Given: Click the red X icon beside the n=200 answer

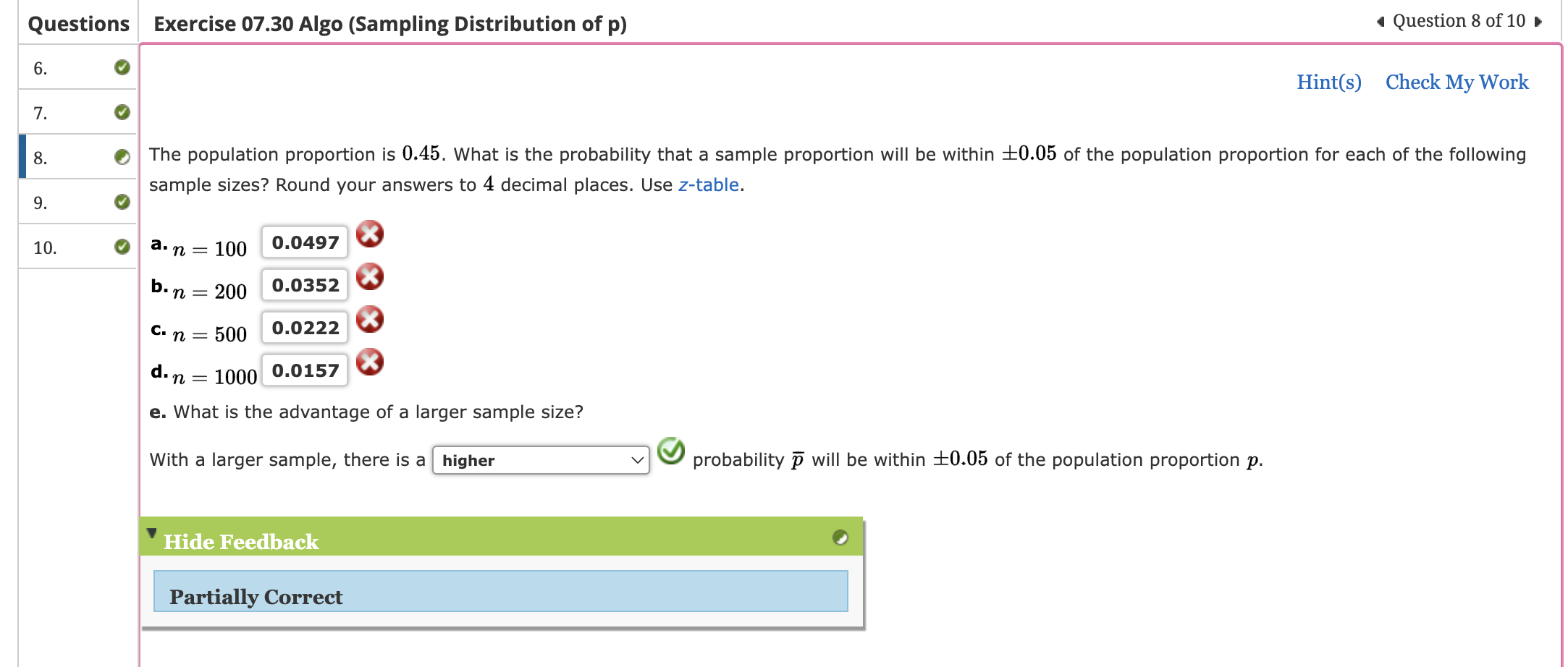Looking at the screenshot, I should pos(371,276).
